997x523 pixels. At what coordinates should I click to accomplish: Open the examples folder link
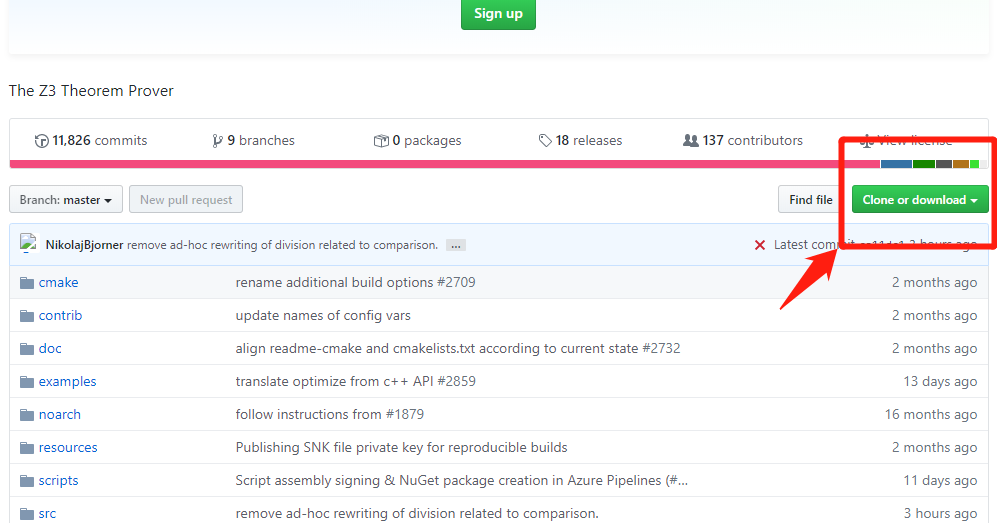67,381
